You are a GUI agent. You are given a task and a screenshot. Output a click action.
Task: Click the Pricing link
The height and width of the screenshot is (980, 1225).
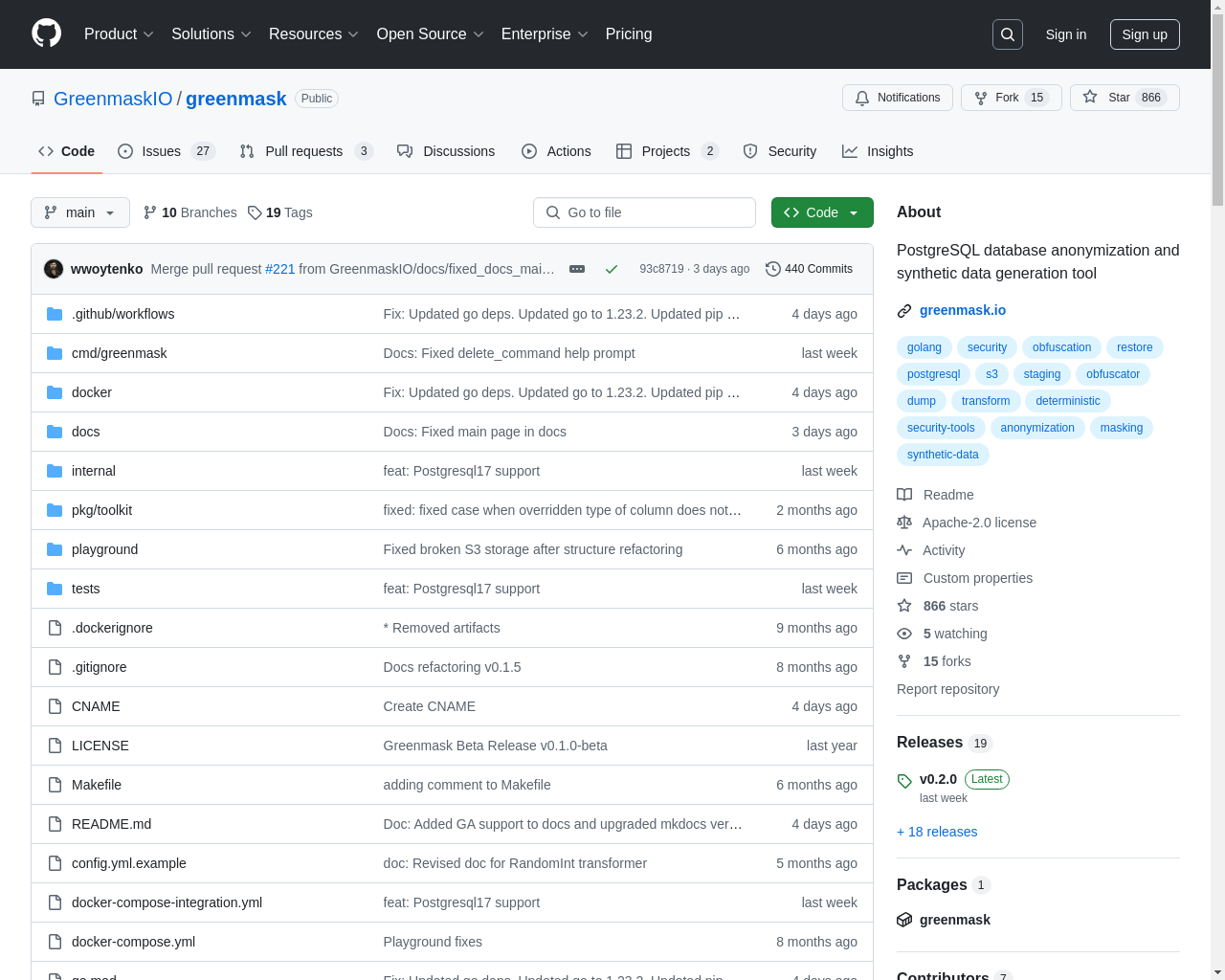click(x=629, y=34)
